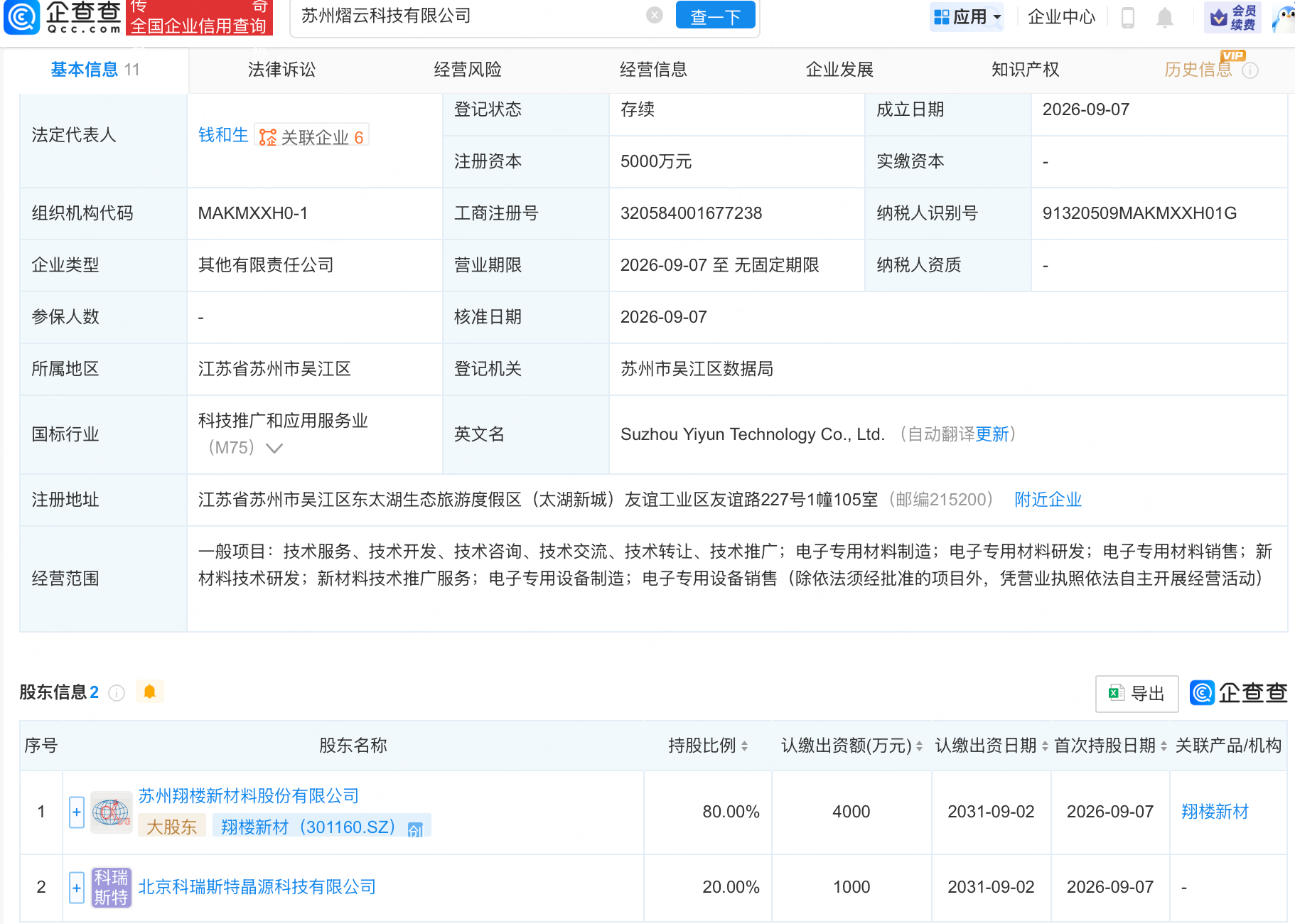This screenshot has height=924, width=1295.
Task: Click 苏州翔楼新材料 company logo thumbnail
Action: click(112, 812)
